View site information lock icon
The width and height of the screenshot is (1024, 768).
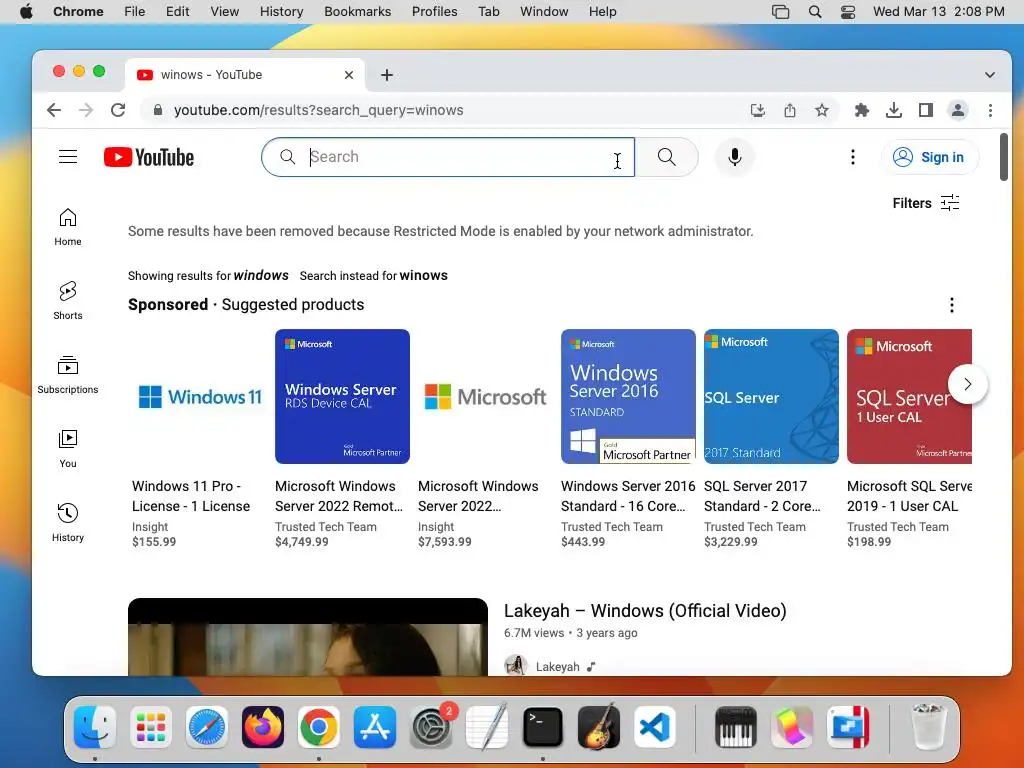pos(157,110)
